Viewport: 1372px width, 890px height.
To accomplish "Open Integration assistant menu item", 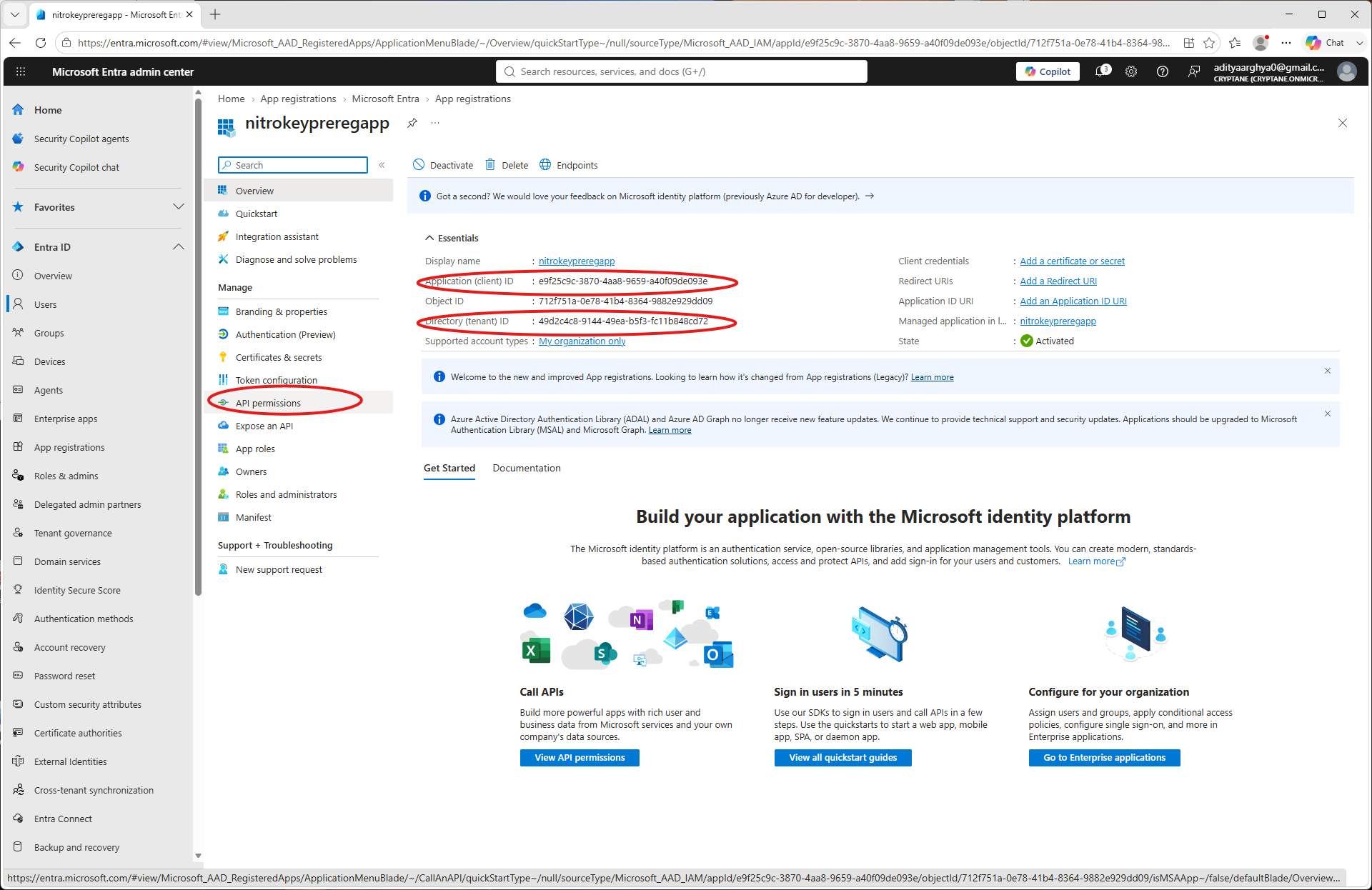I will (x=277, y=236).
